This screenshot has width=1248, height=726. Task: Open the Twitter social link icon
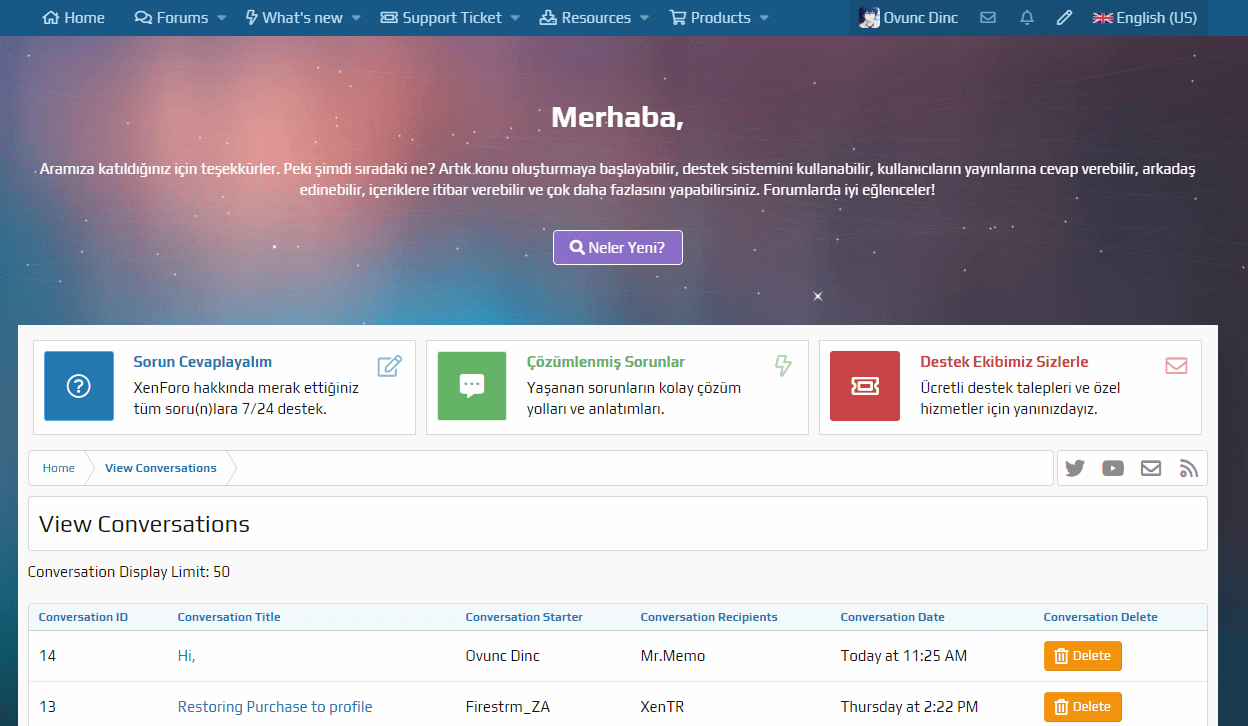[1075, 468]
